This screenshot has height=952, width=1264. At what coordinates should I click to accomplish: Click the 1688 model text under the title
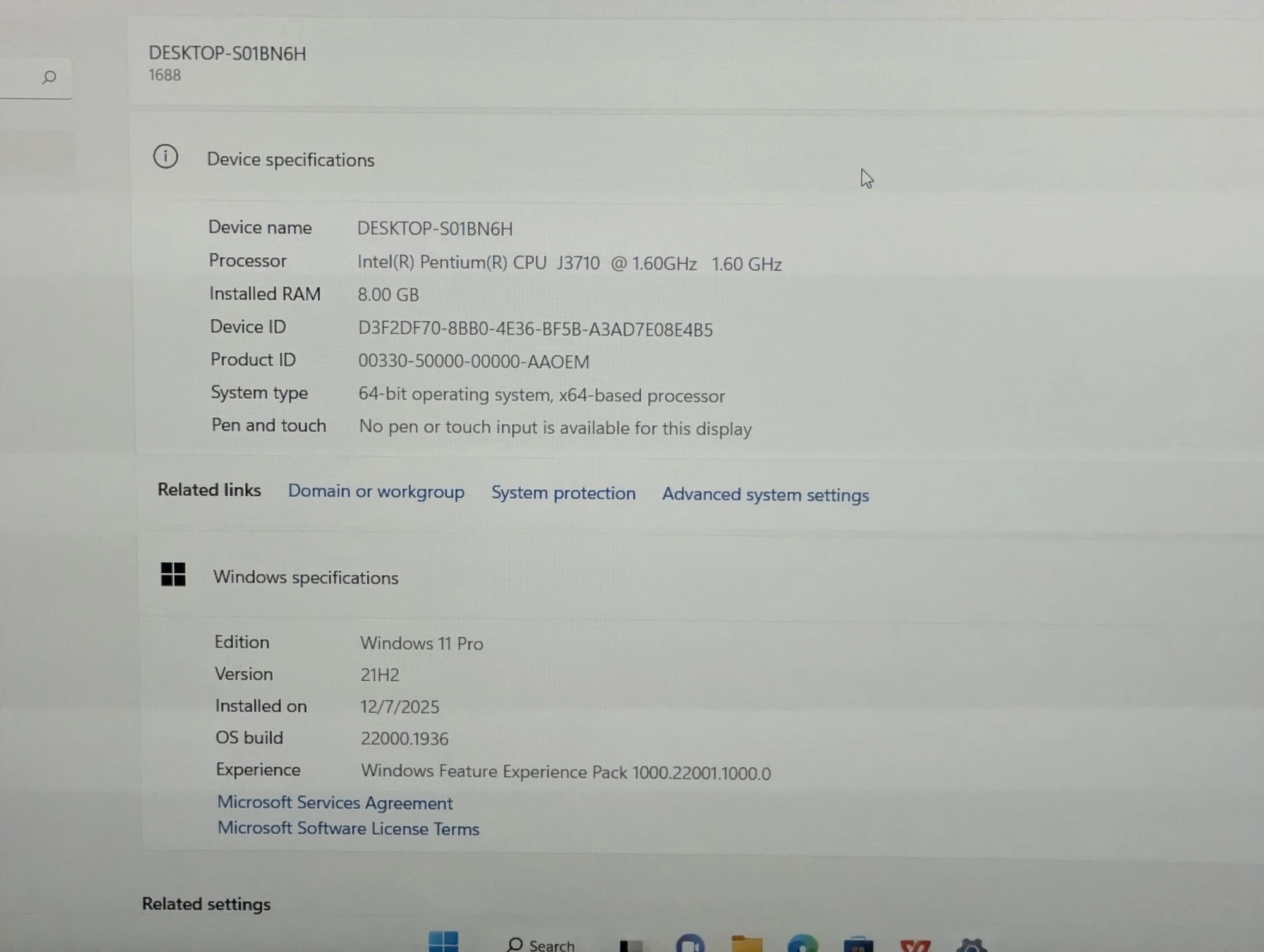[164, 75]
